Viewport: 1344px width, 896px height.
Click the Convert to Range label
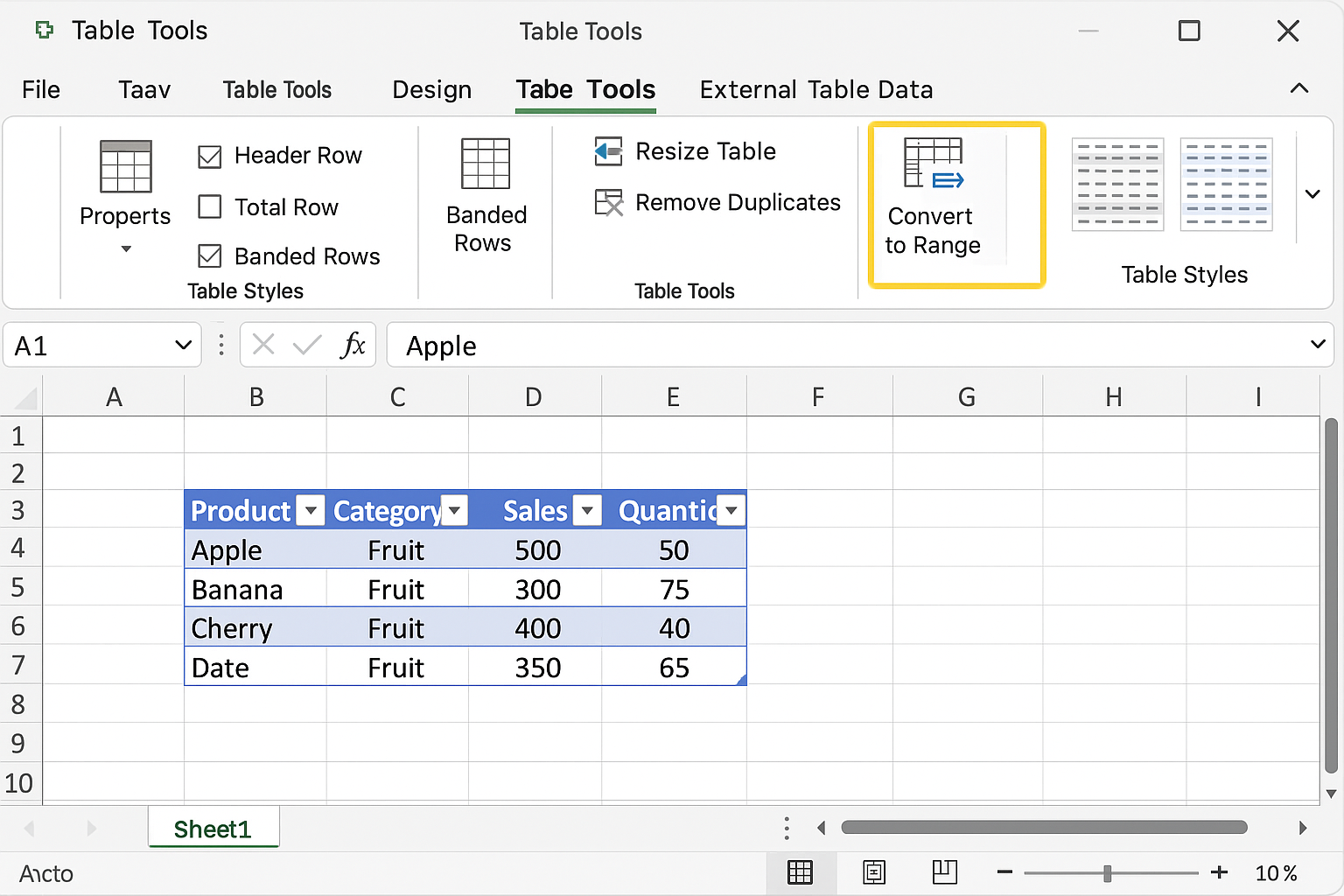tap(932, 231)
